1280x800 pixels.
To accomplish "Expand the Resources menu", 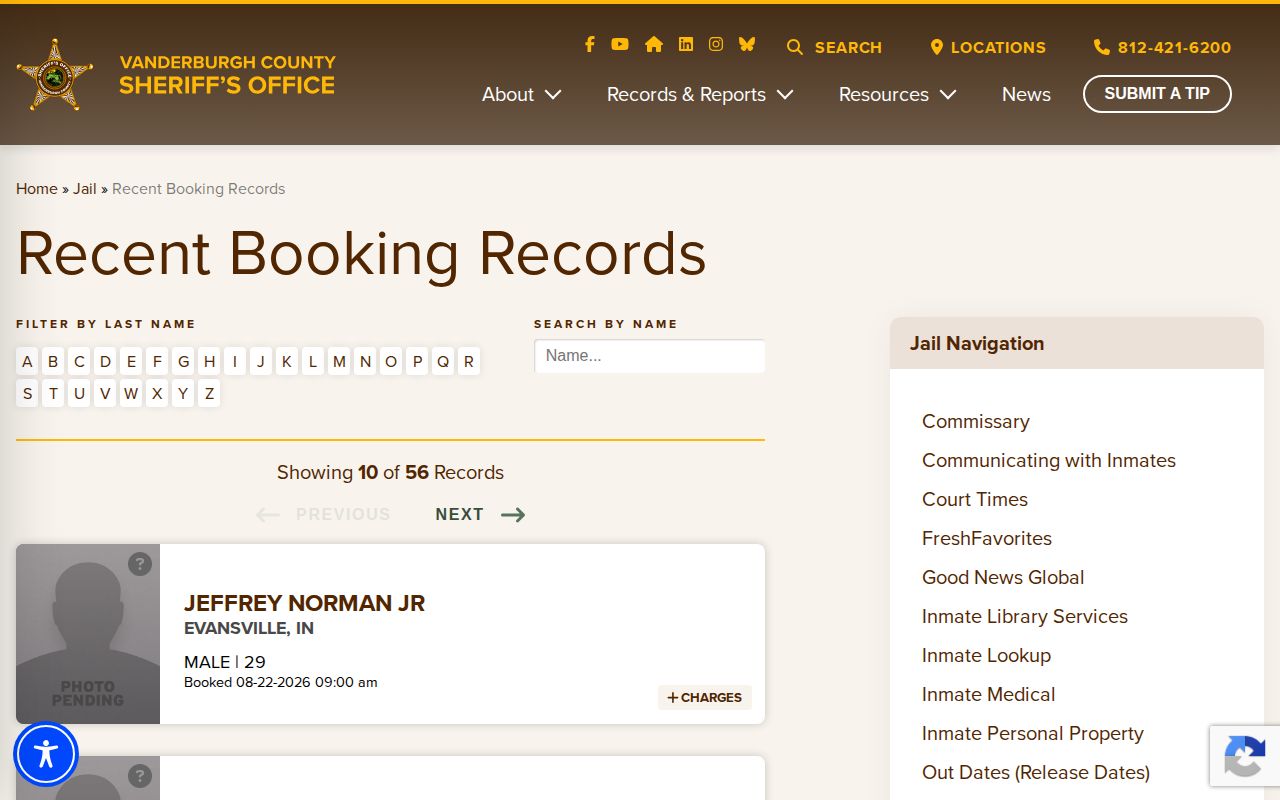I will click(x=898, y=94).
